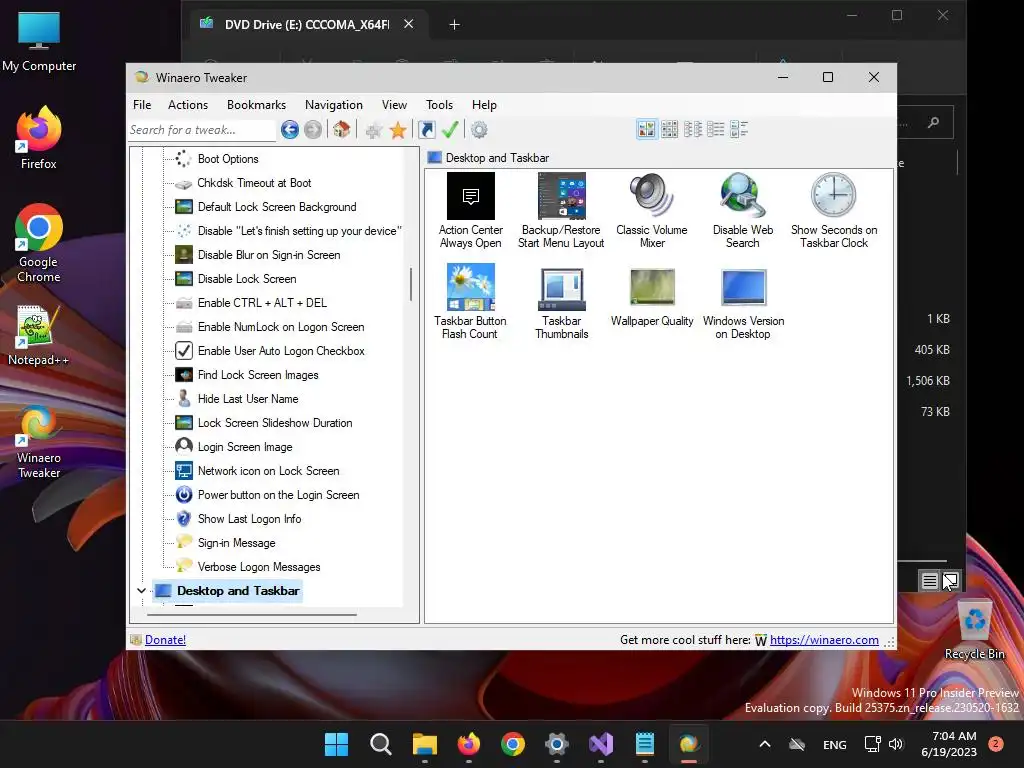Switch to list view mode button
The image size is (1024, 768).
pyautogui.click(x=716, y=129)
